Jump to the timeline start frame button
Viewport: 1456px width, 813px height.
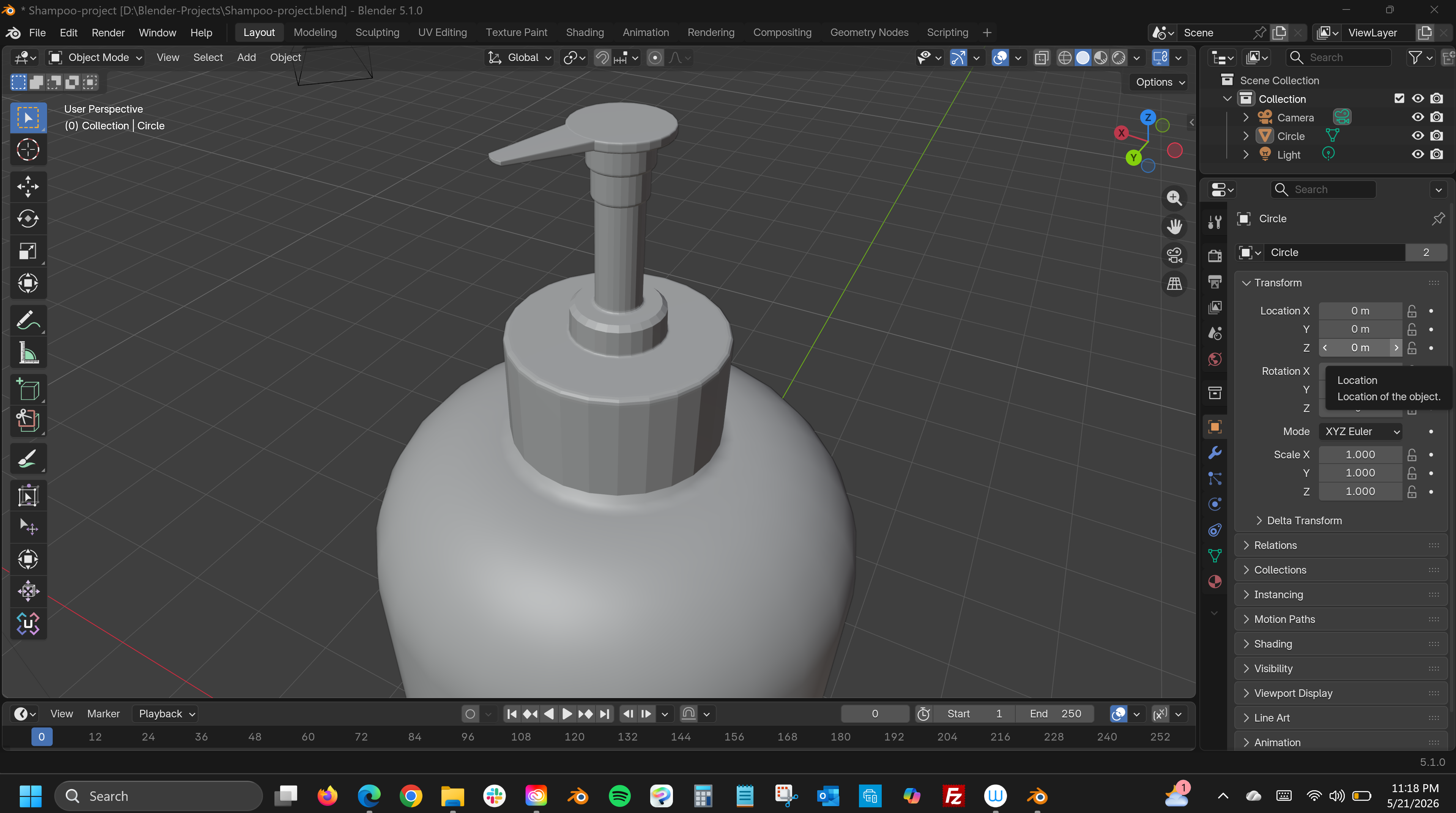point(512,714)
